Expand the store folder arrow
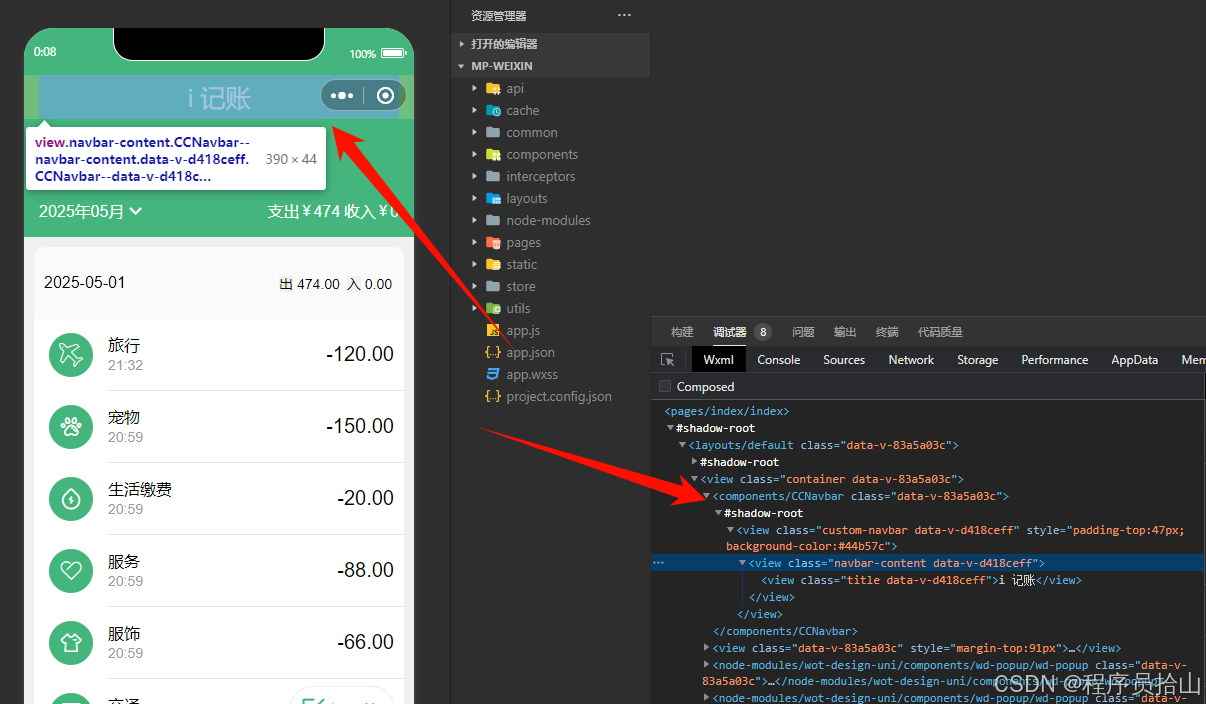 pyautogui.click(x=475, y=287)
